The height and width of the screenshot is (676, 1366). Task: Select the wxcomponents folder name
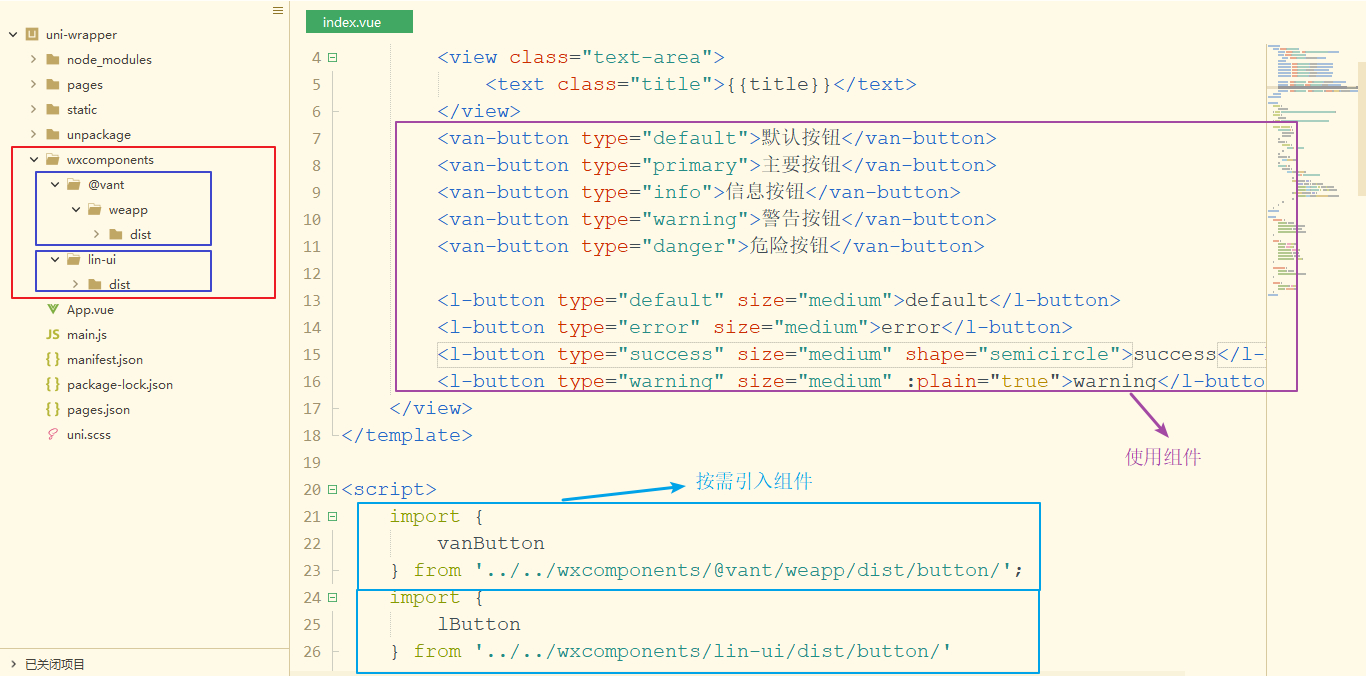click(x=110, y=160)
